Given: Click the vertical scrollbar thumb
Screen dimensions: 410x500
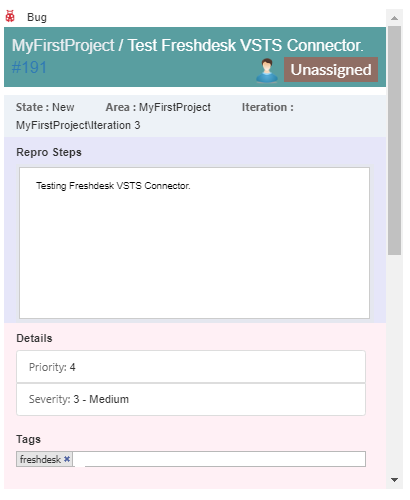Looking at the screenshot, I should 394,141.
